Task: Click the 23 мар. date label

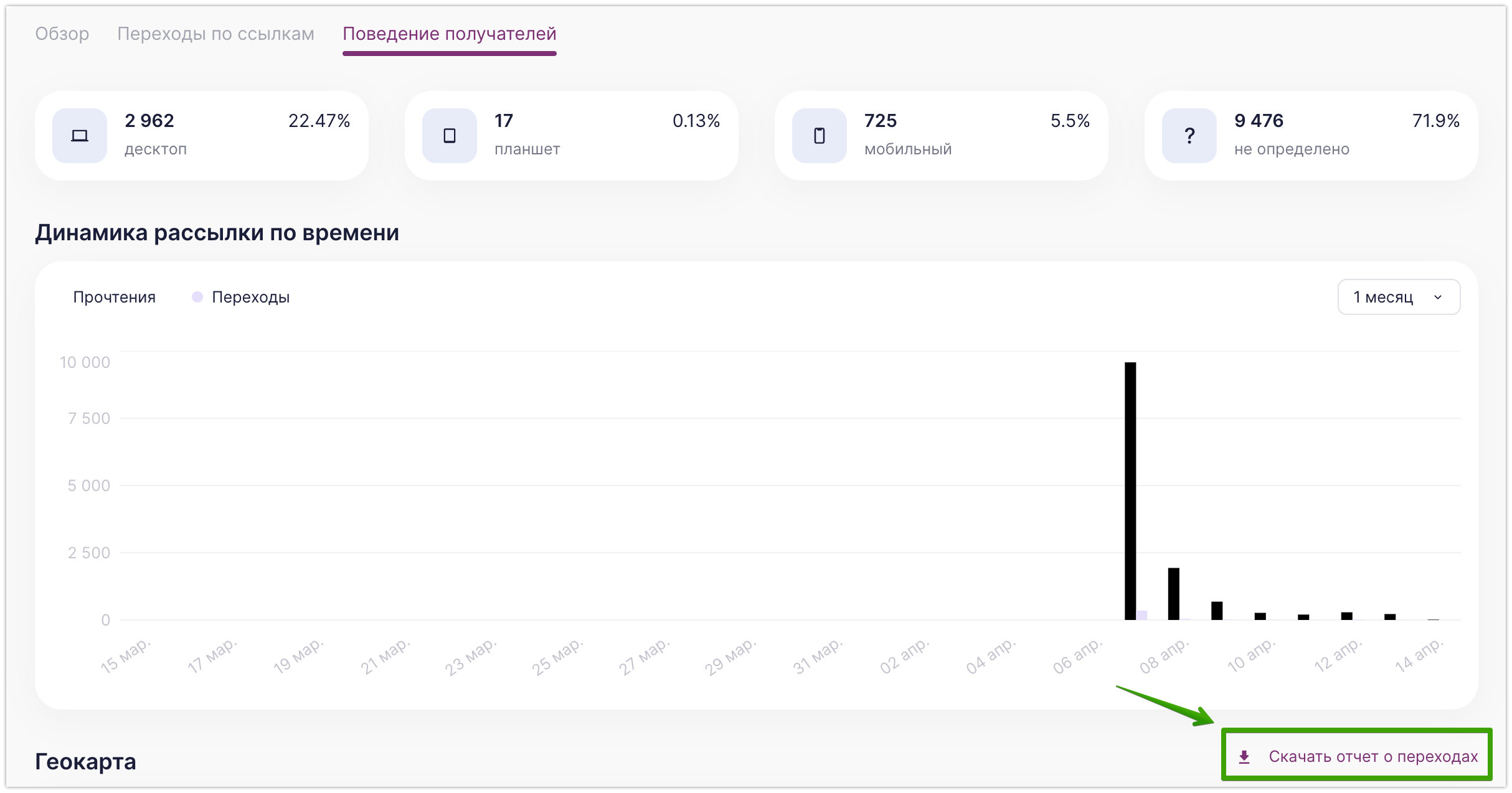Action: (471, 657)
